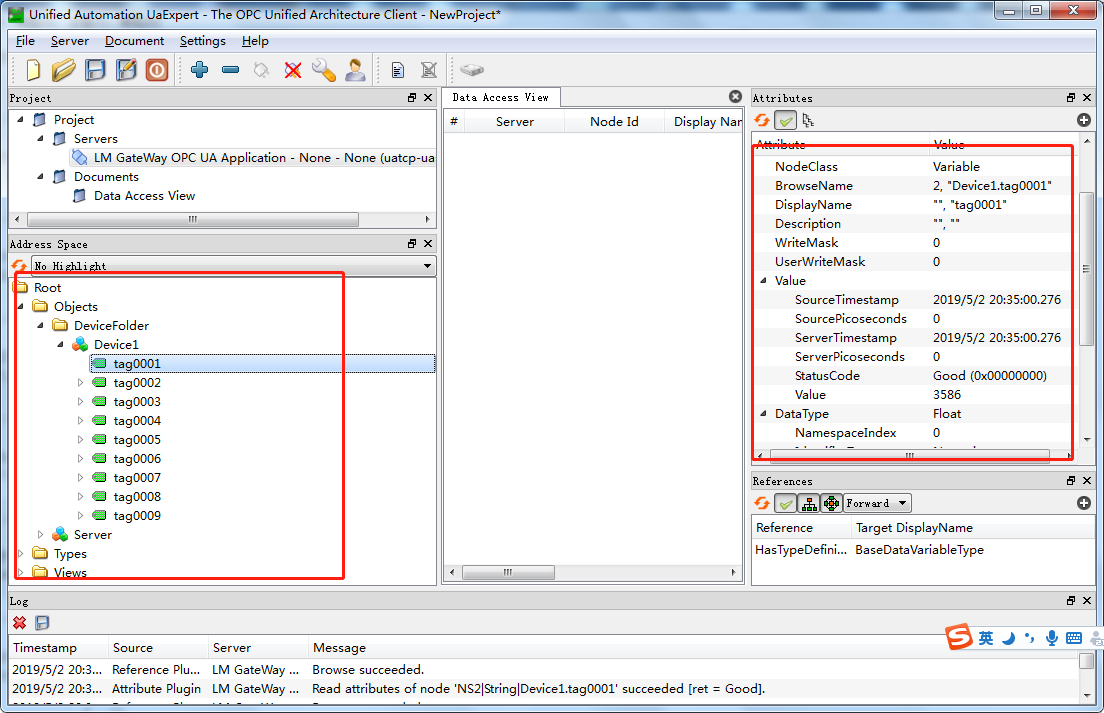Image resolution: width=1104 pixels, height=713 pixels.
Task: Click the hierarchy icon in References toolbar
Action: 810,503
